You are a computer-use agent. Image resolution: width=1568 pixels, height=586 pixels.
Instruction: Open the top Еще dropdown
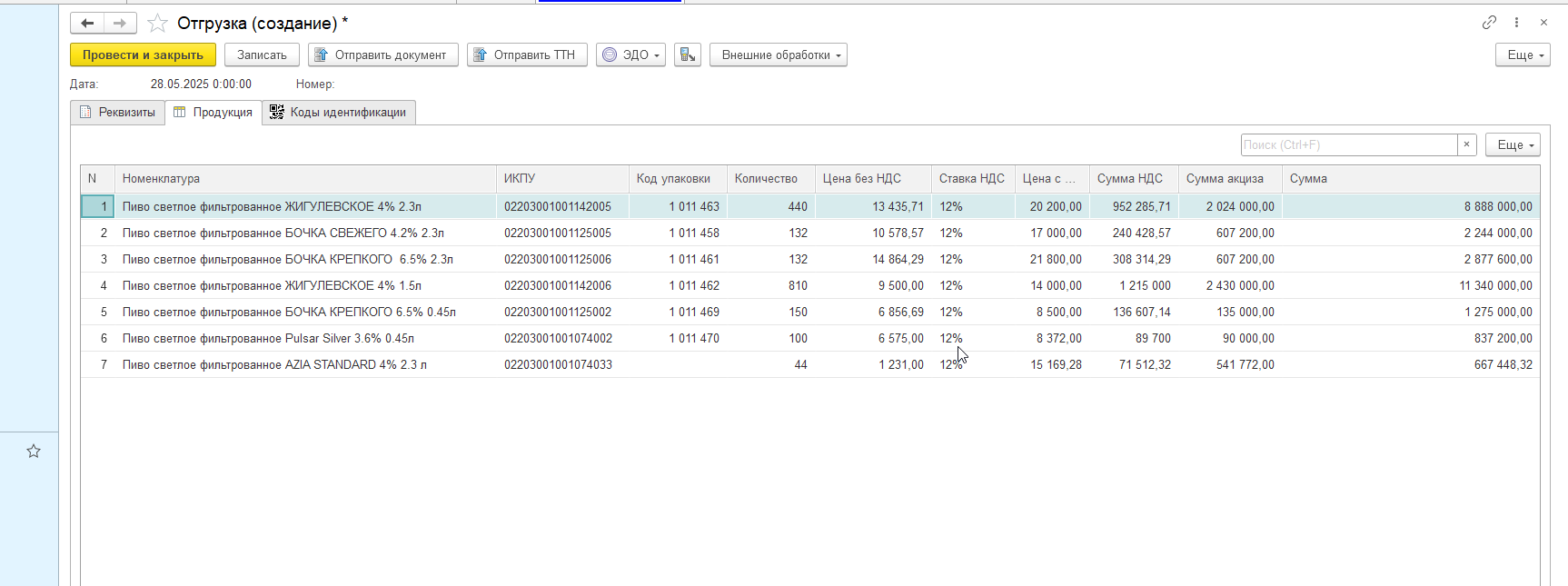[x=1523, y=55]
